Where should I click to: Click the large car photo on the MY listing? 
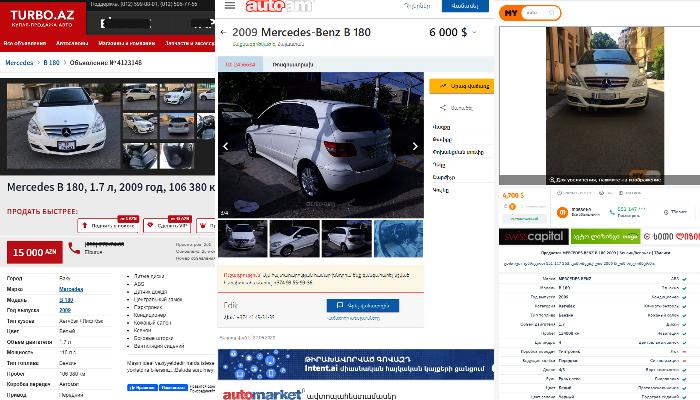[x=605, y=105]
